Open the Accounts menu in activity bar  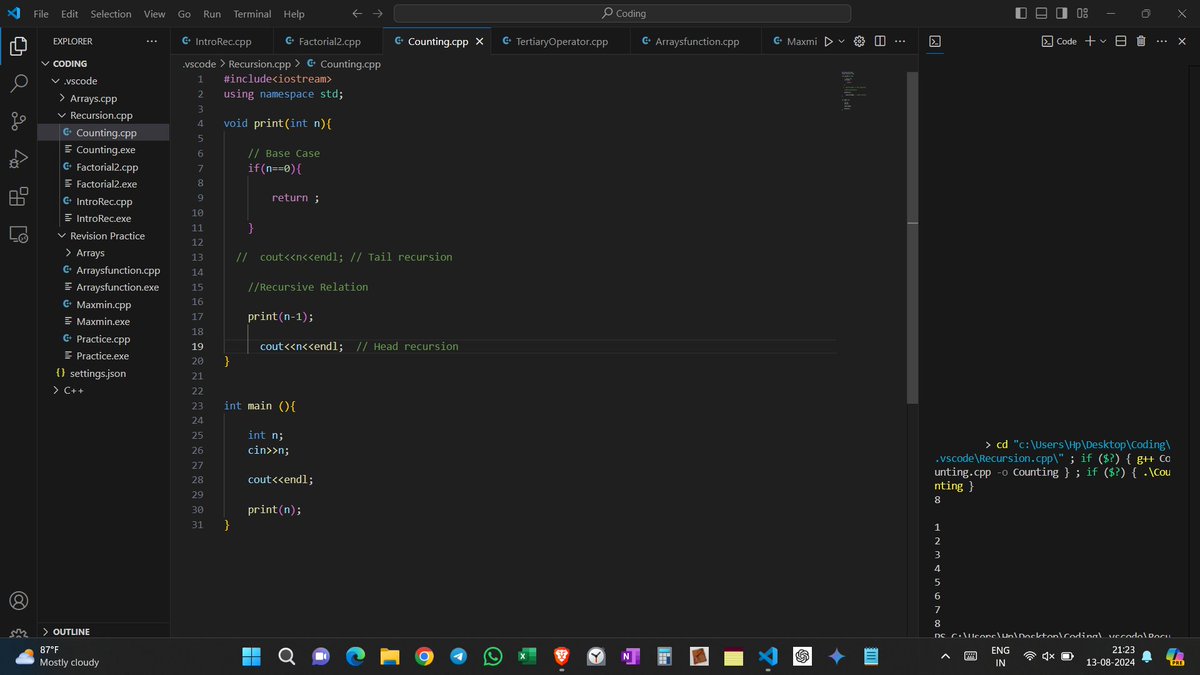tap(18, 601)
